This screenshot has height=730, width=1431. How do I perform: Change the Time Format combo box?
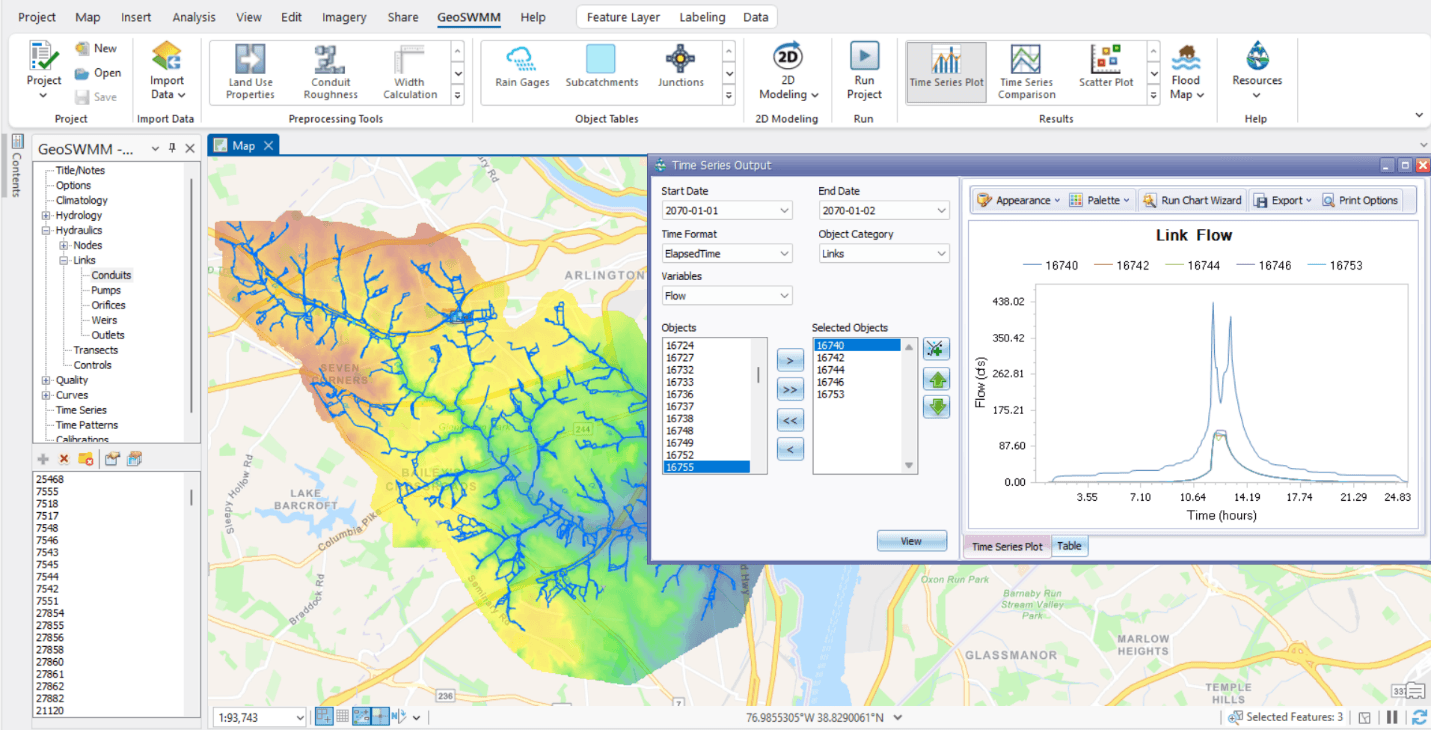[x=726, y=253]
